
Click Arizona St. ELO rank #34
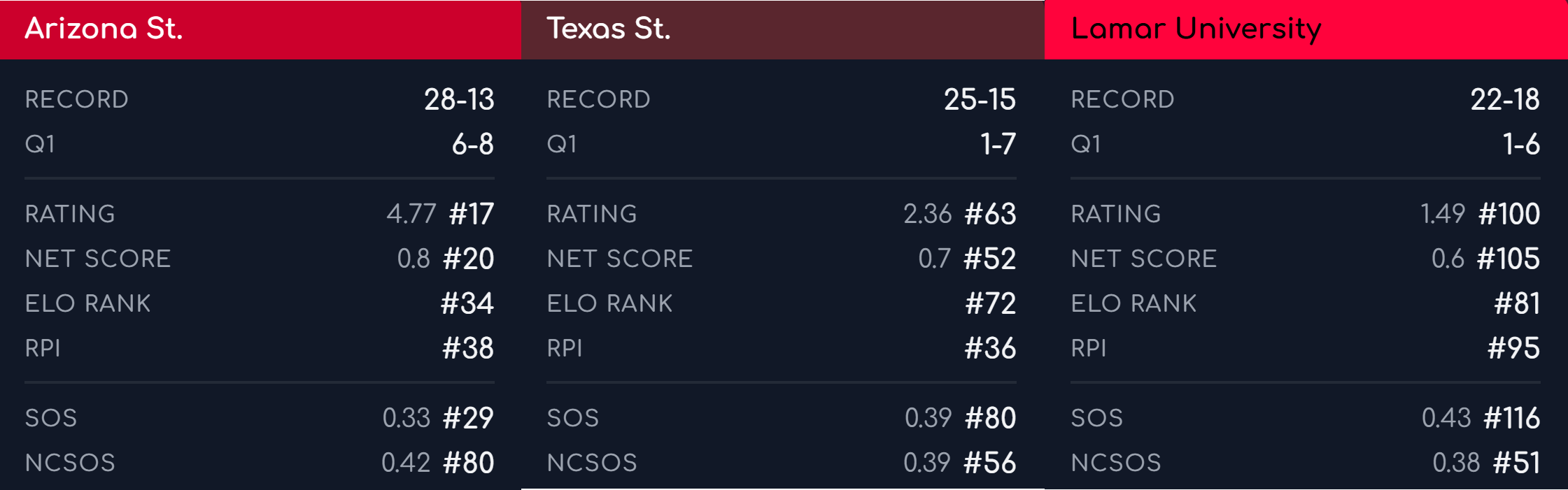467,303
